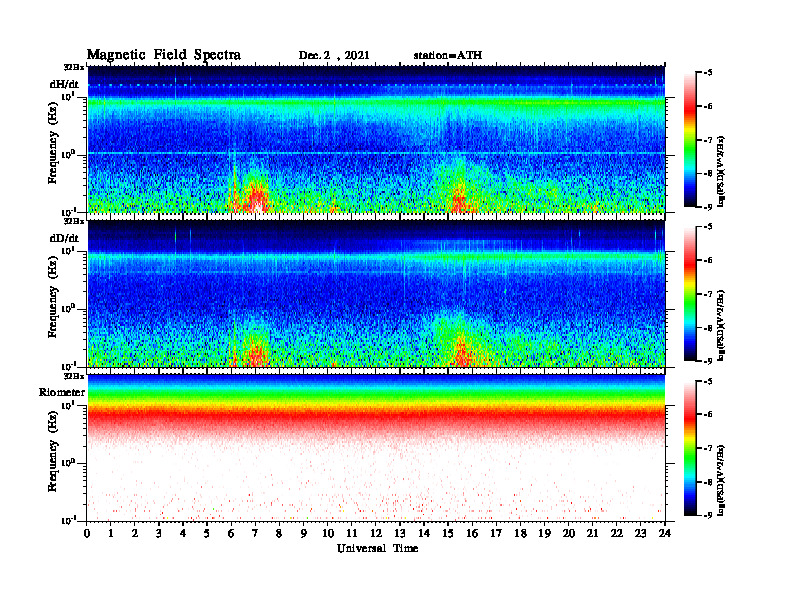
Task: Click the "12" hour tick label
Action: (x=376, y=533)
